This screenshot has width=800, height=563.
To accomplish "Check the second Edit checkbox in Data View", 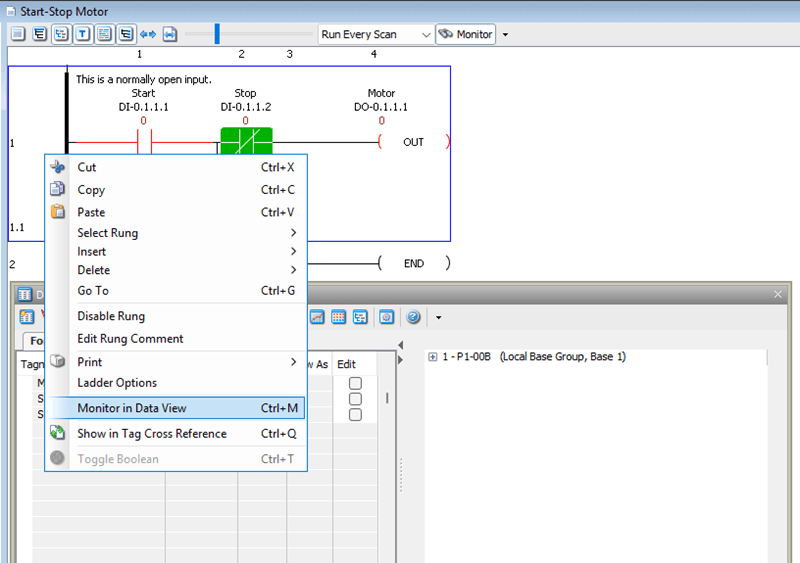I will (355, 399).
